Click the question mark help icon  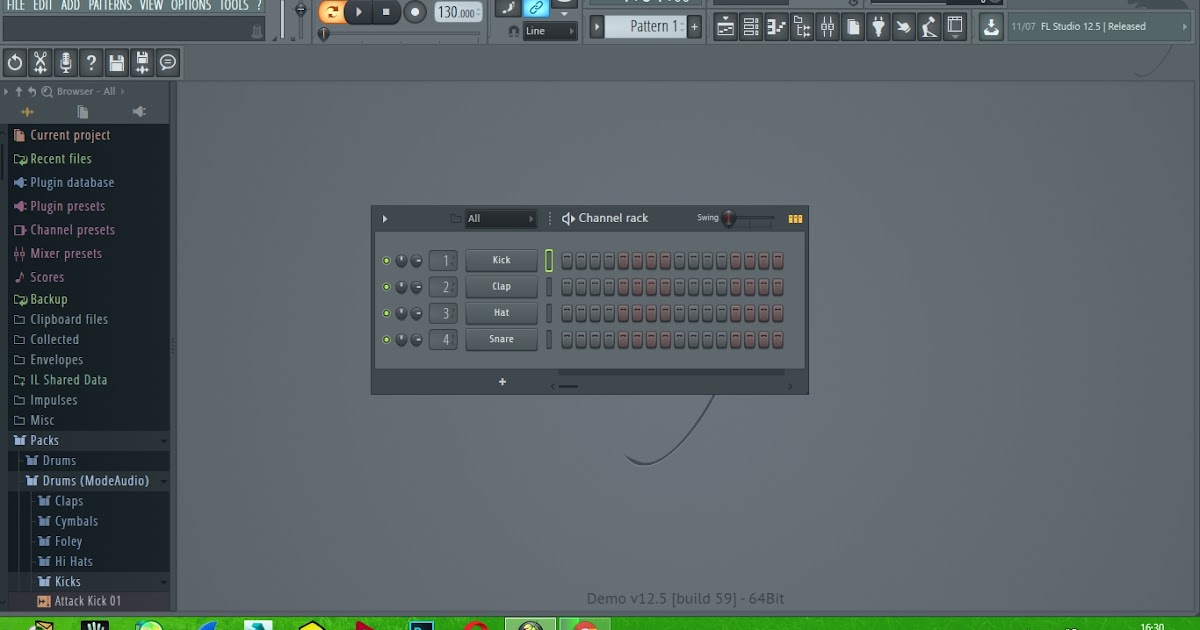[x=91, y=63]
